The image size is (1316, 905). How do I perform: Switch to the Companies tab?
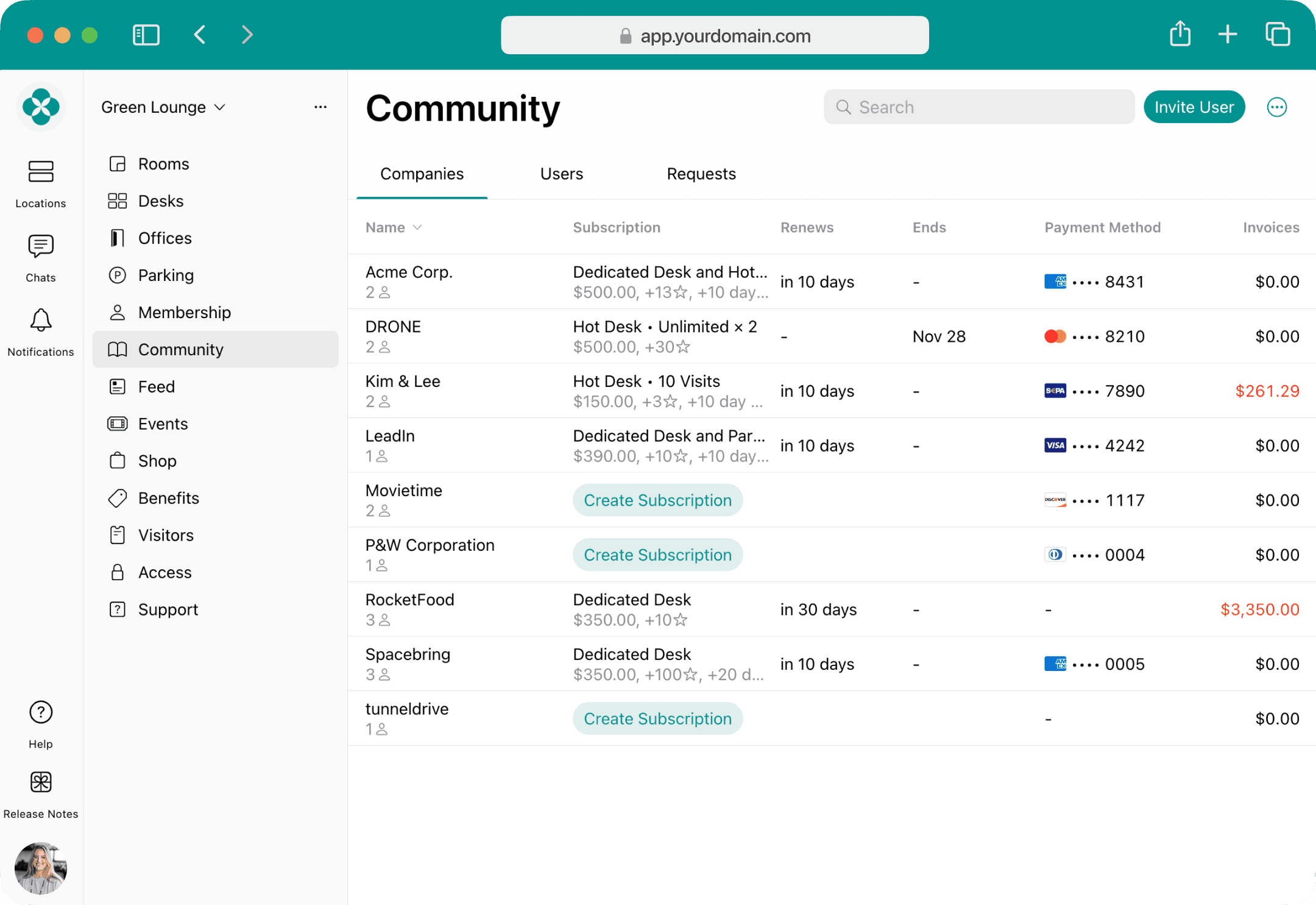point(422,174)
